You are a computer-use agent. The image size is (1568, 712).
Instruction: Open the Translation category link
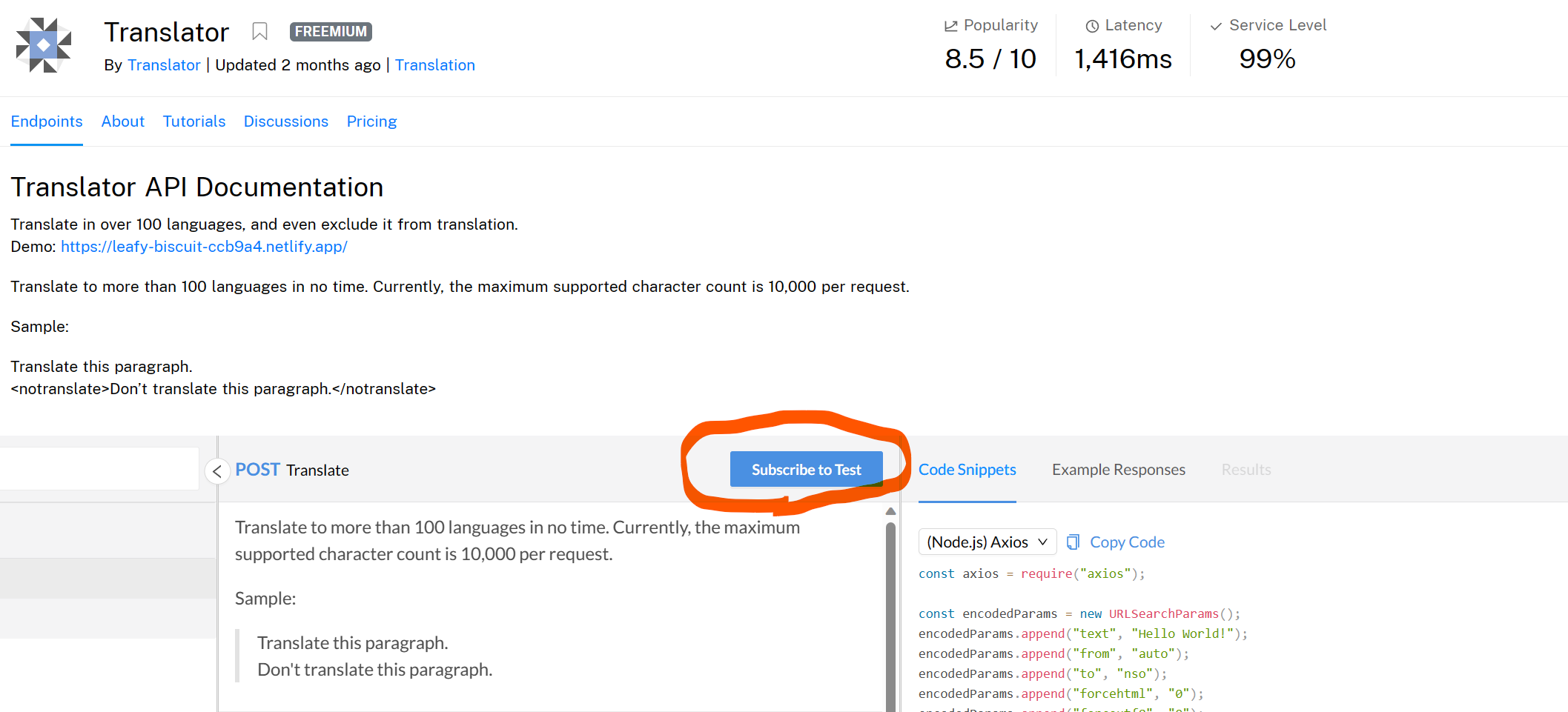pos(435,65)
